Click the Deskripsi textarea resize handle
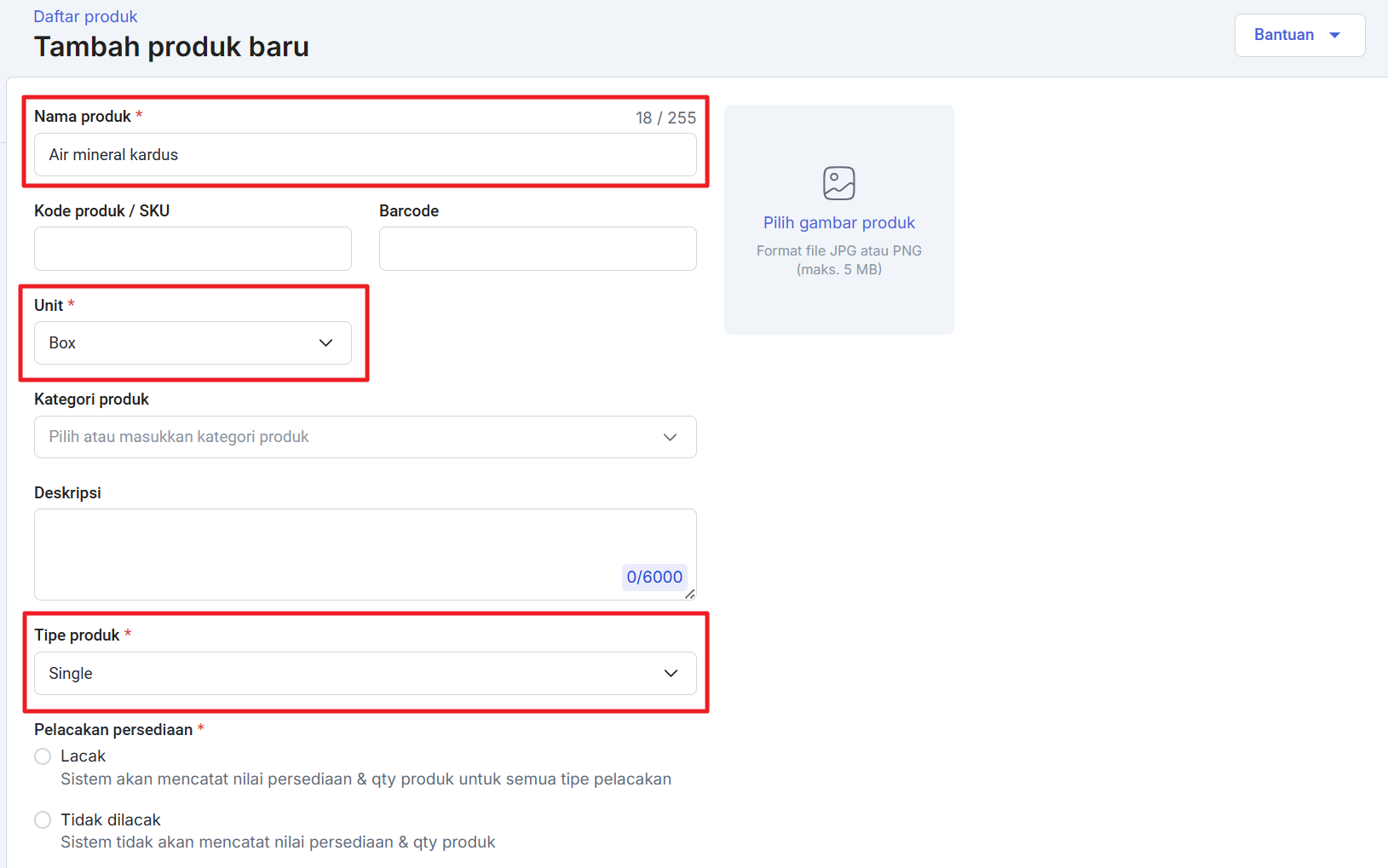Screen dimensions: 1388x868 click(689, 594)
